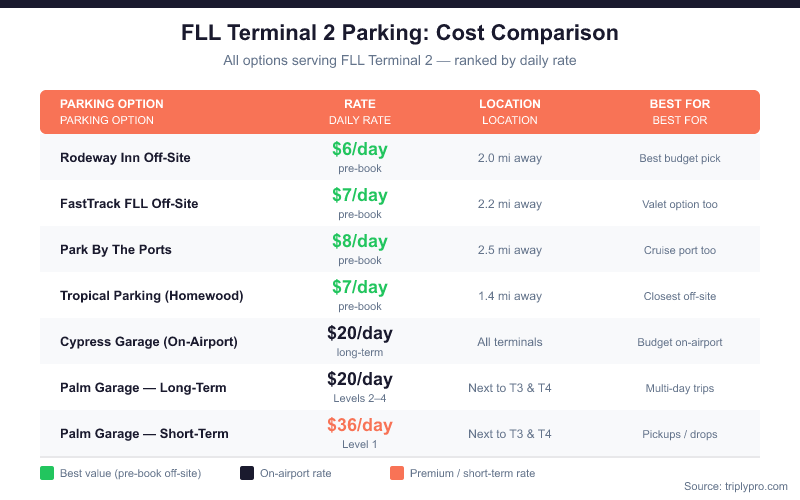800x500 pixels.
Task: Click the Palm Garage — Short-Term name
Action: [144, 434]
